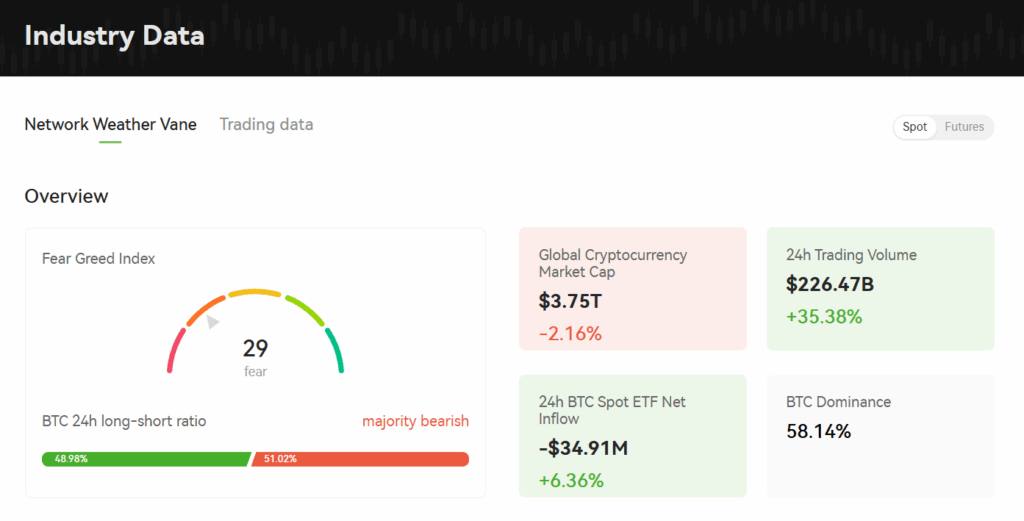1024x521 pixels.
Task: Click the Fear Greed gauge pointer arrow
Action: coord(212,321)
